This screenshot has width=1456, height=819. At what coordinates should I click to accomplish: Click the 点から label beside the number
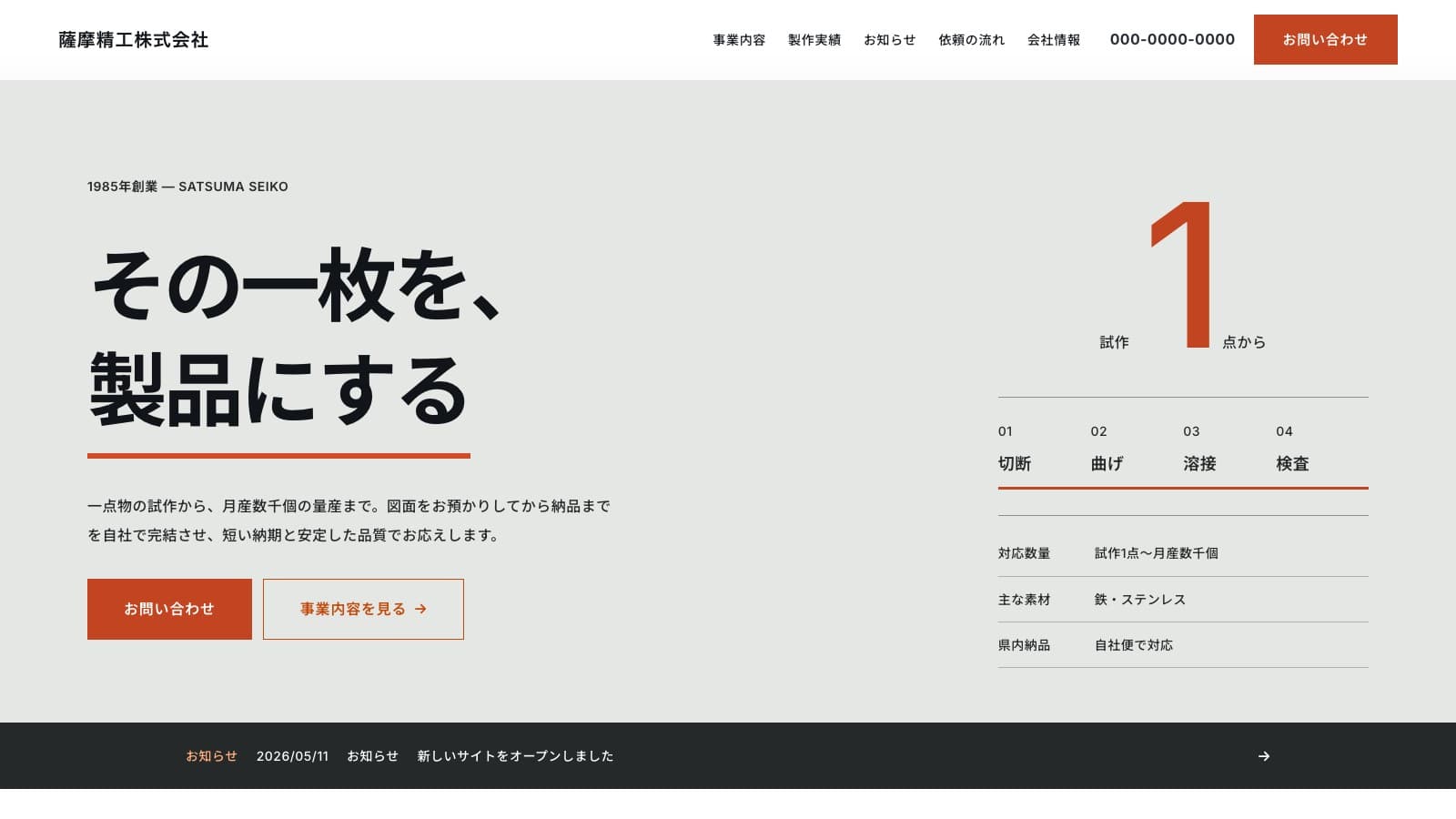point(1244,342)
